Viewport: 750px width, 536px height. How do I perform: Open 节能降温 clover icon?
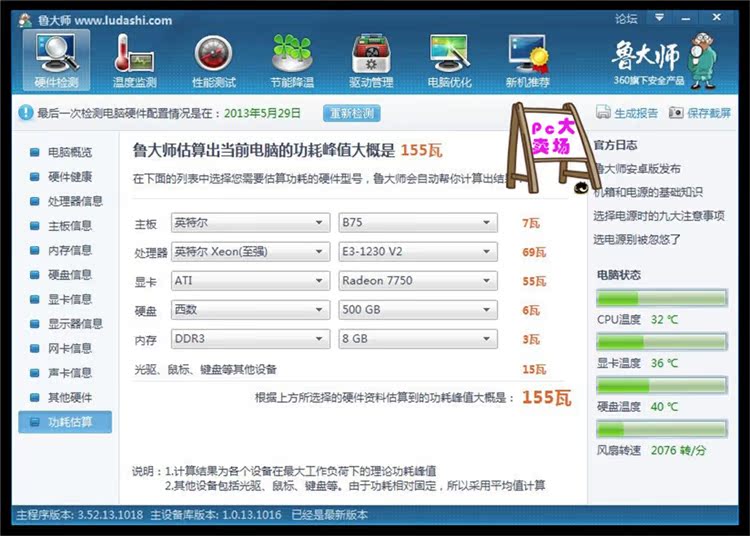click(x=292, y=60)
